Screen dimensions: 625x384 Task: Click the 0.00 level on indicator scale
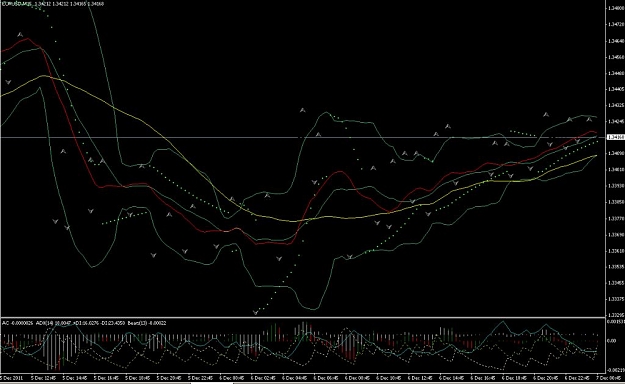pyautogui.click(x=612, y=341)
